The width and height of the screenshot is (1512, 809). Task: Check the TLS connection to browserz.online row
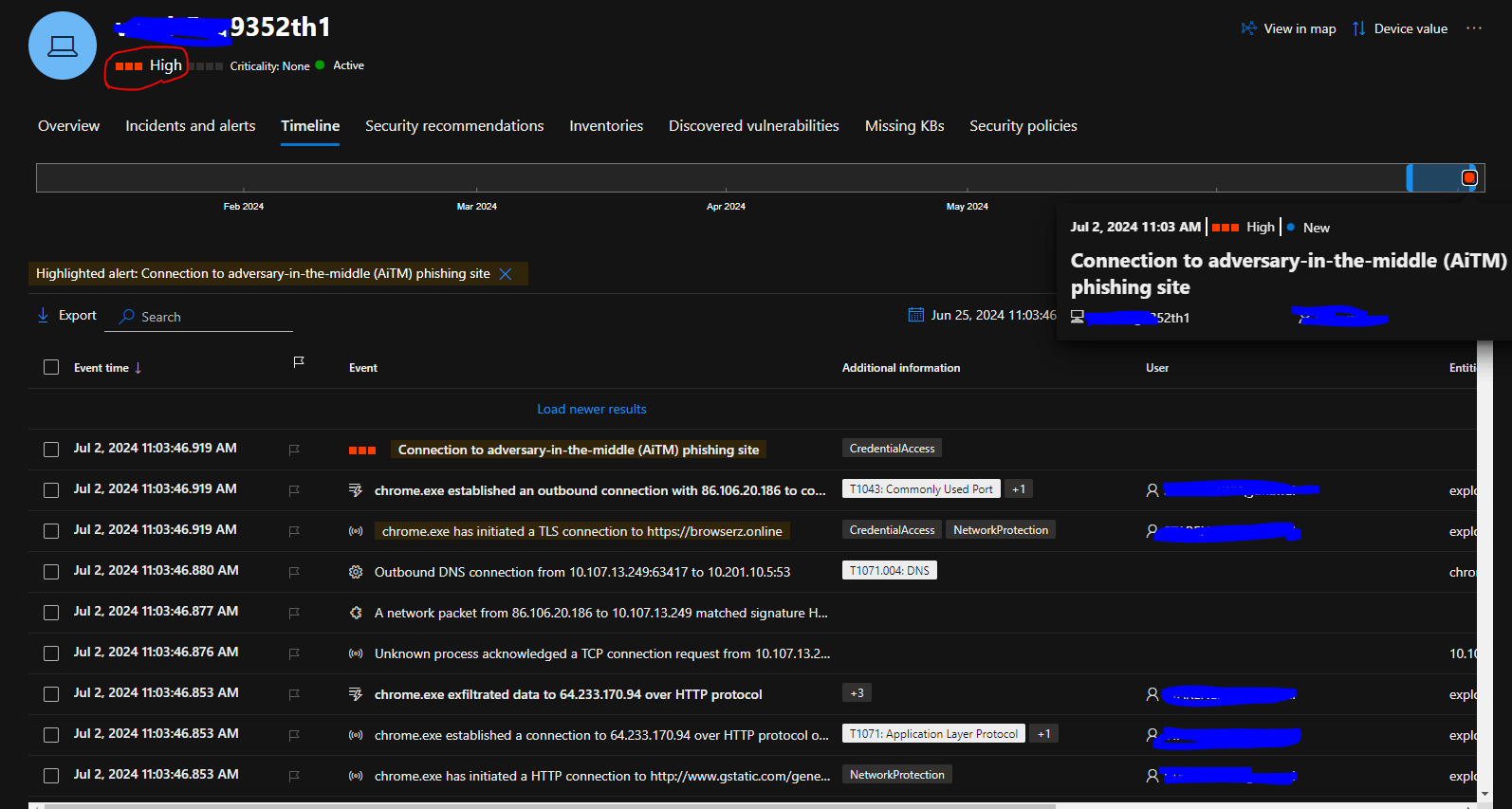pos(51,531)
